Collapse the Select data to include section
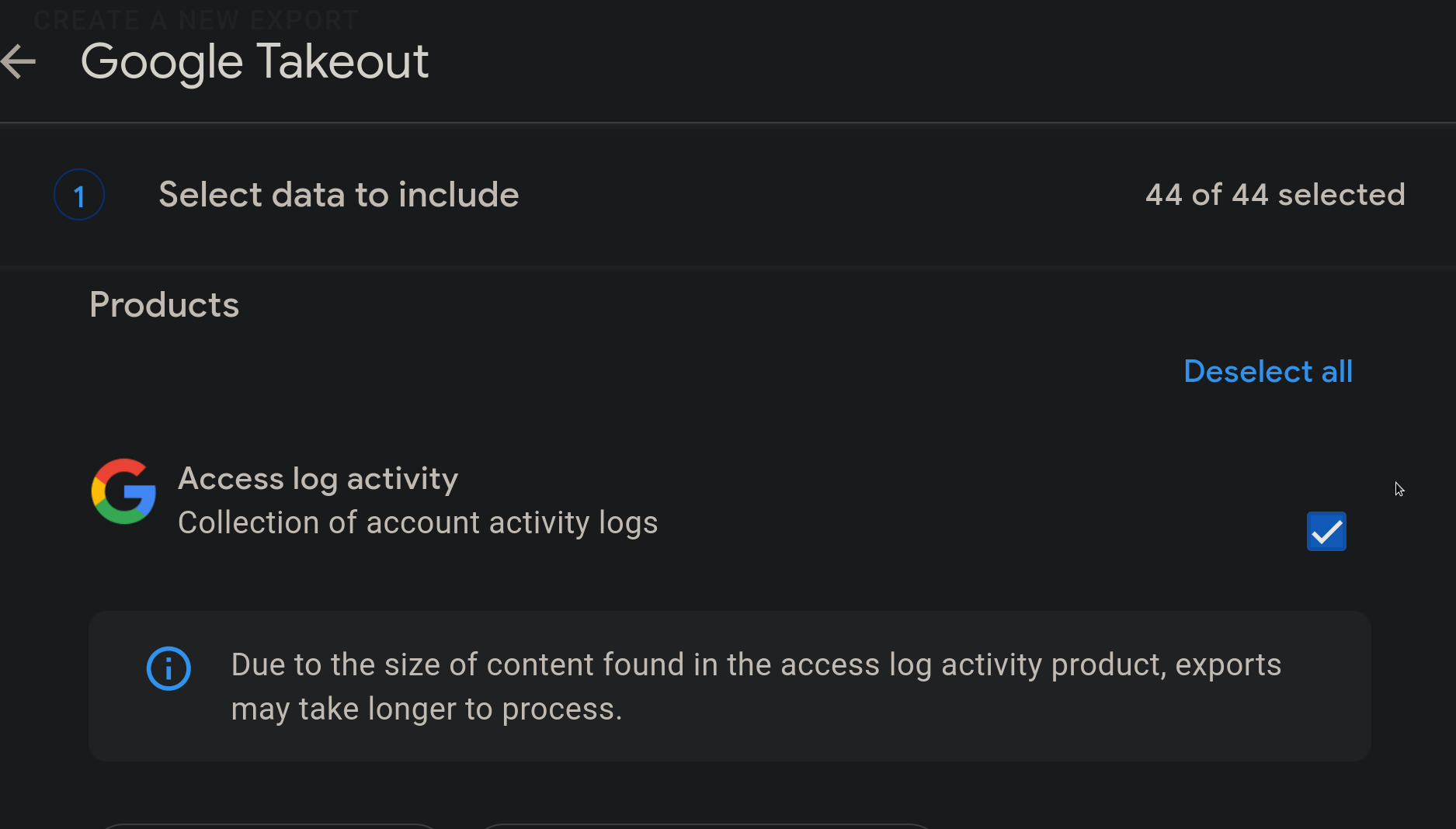The width and height of the screenshot is (1456, 829). [339, 195]
